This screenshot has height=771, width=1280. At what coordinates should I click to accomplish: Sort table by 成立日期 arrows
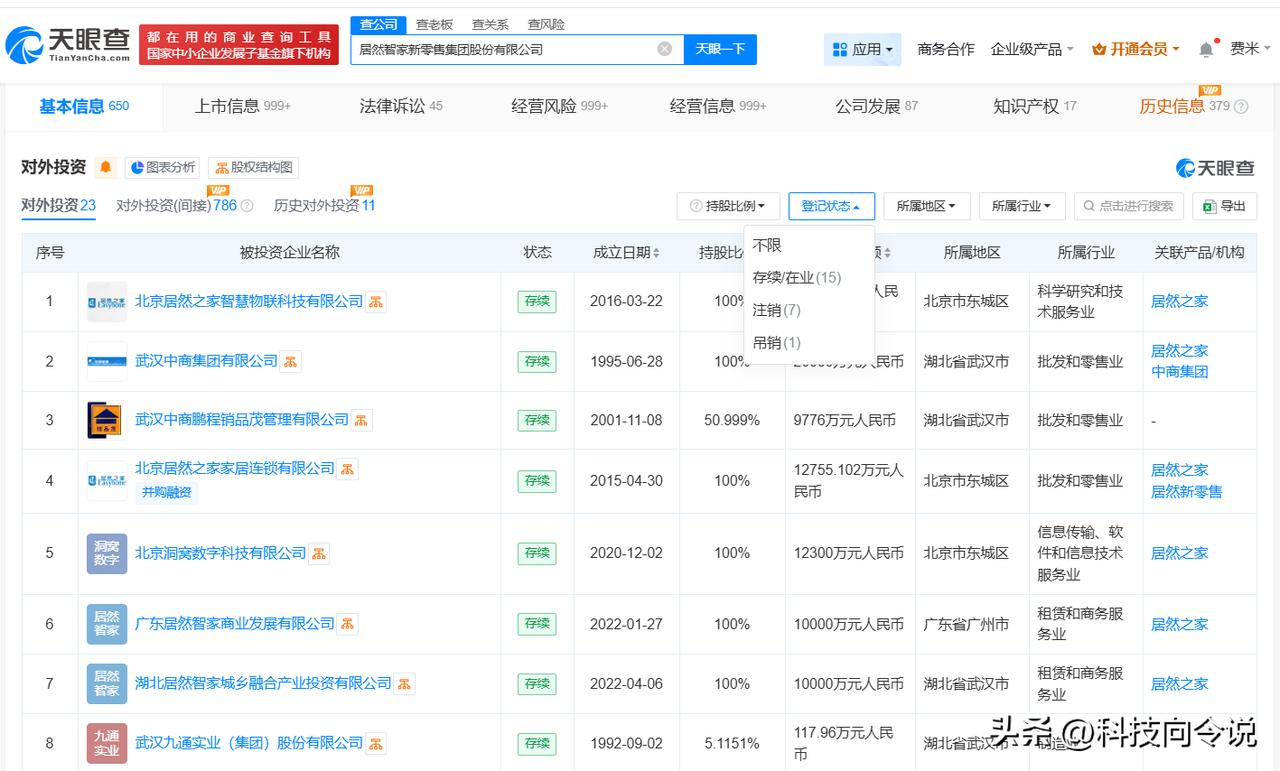coord(656,253)
